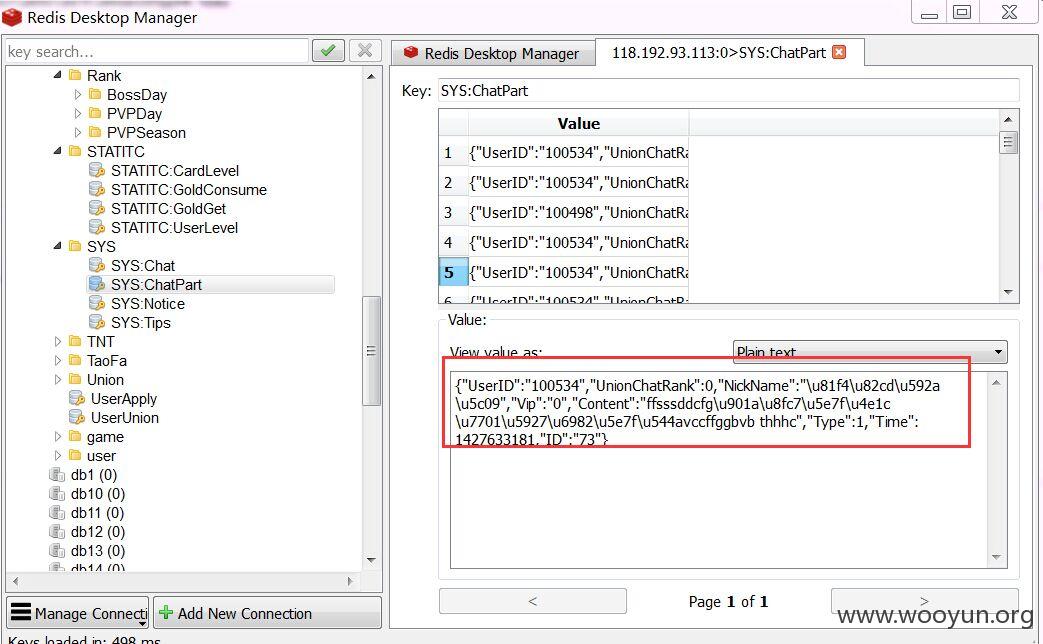Focus the key search input field
This screenshot has height=644, width=1043.
pos(157,51)
